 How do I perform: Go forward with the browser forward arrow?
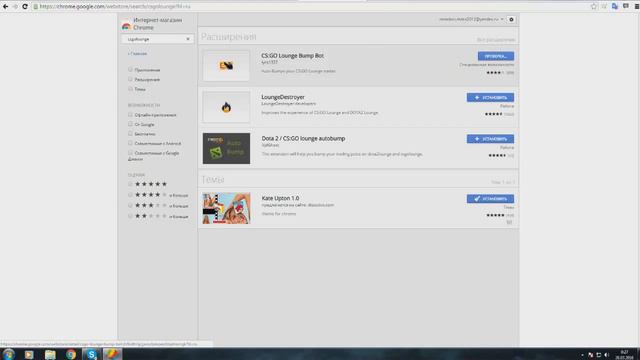pos(16,7)
